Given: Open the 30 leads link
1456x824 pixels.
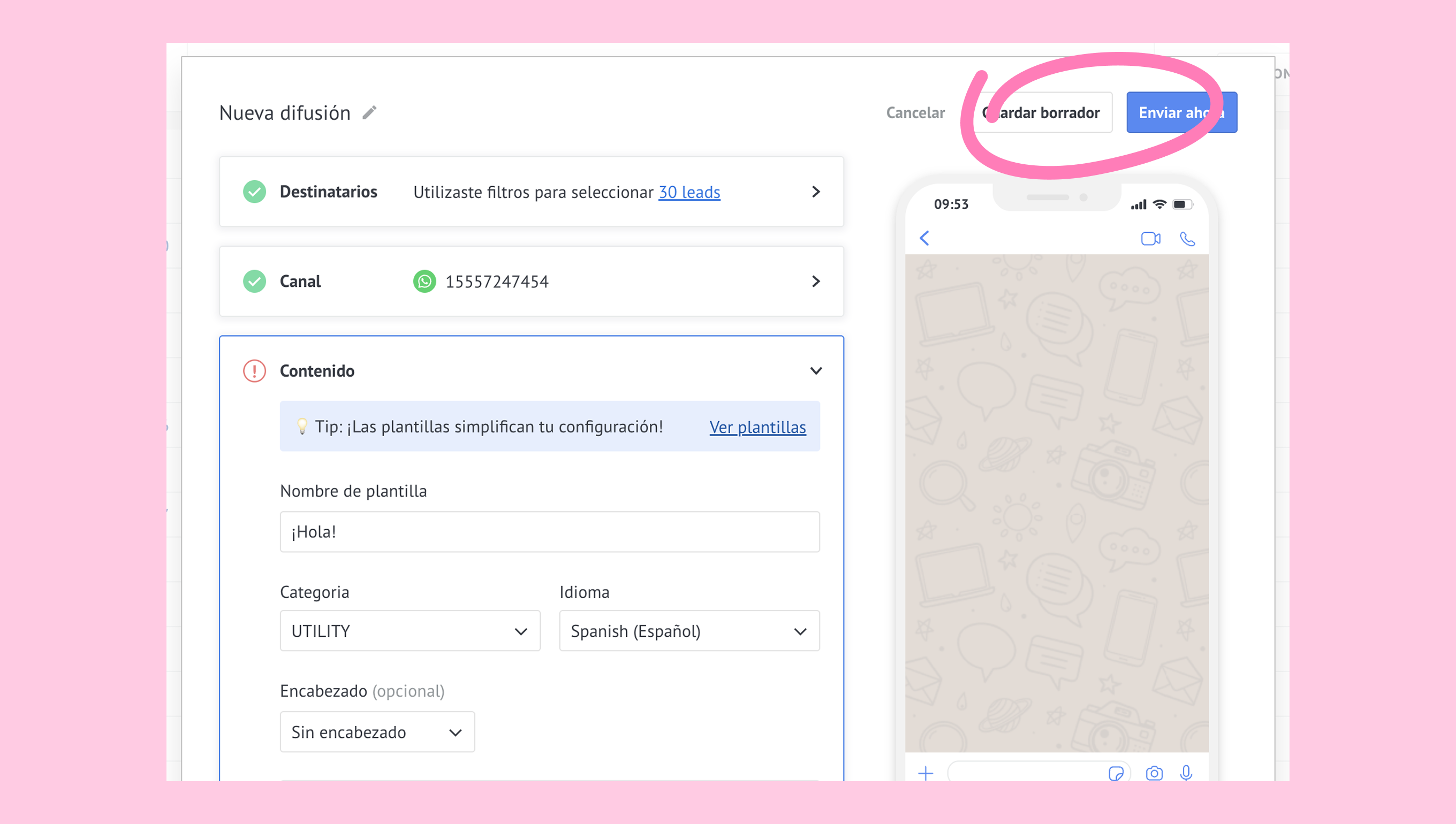Looking at the screenshot, I should pos(689,193).
